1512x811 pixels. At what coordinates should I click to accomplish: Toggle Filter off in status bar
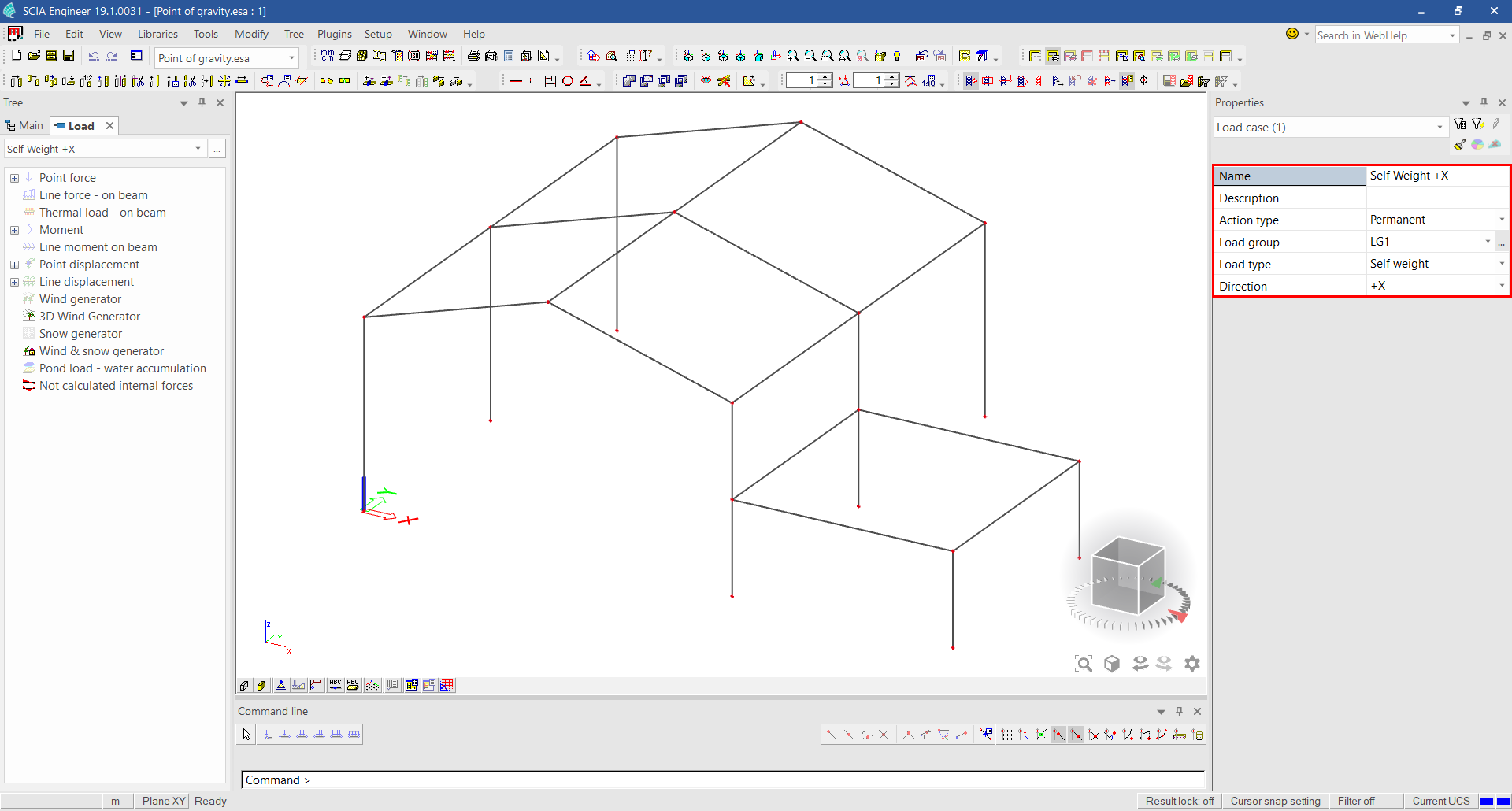(x=1355, y=801)
